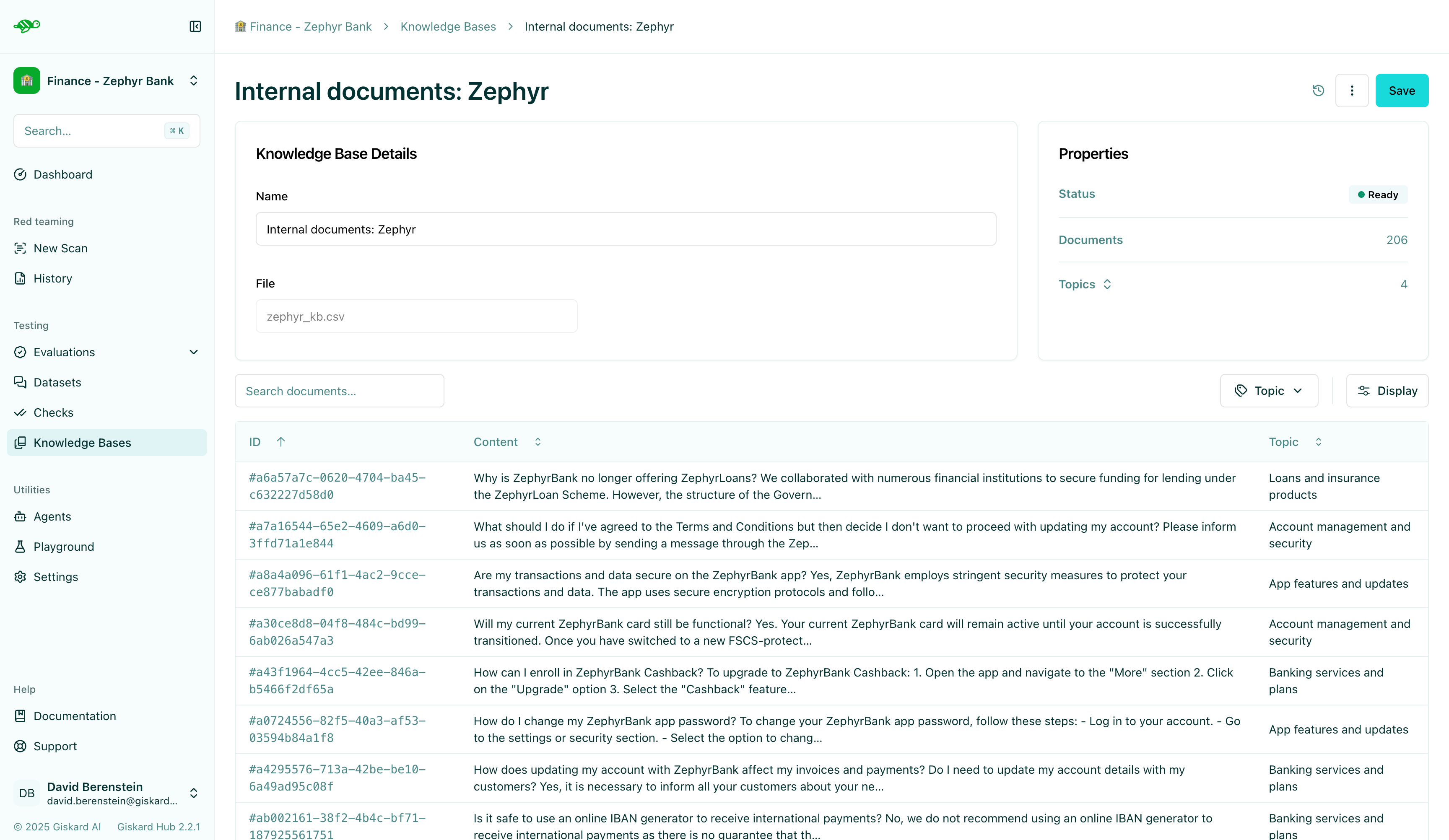Open the three-dot options menu
The image size is (1449, 840).
[x=1352, y=90]
